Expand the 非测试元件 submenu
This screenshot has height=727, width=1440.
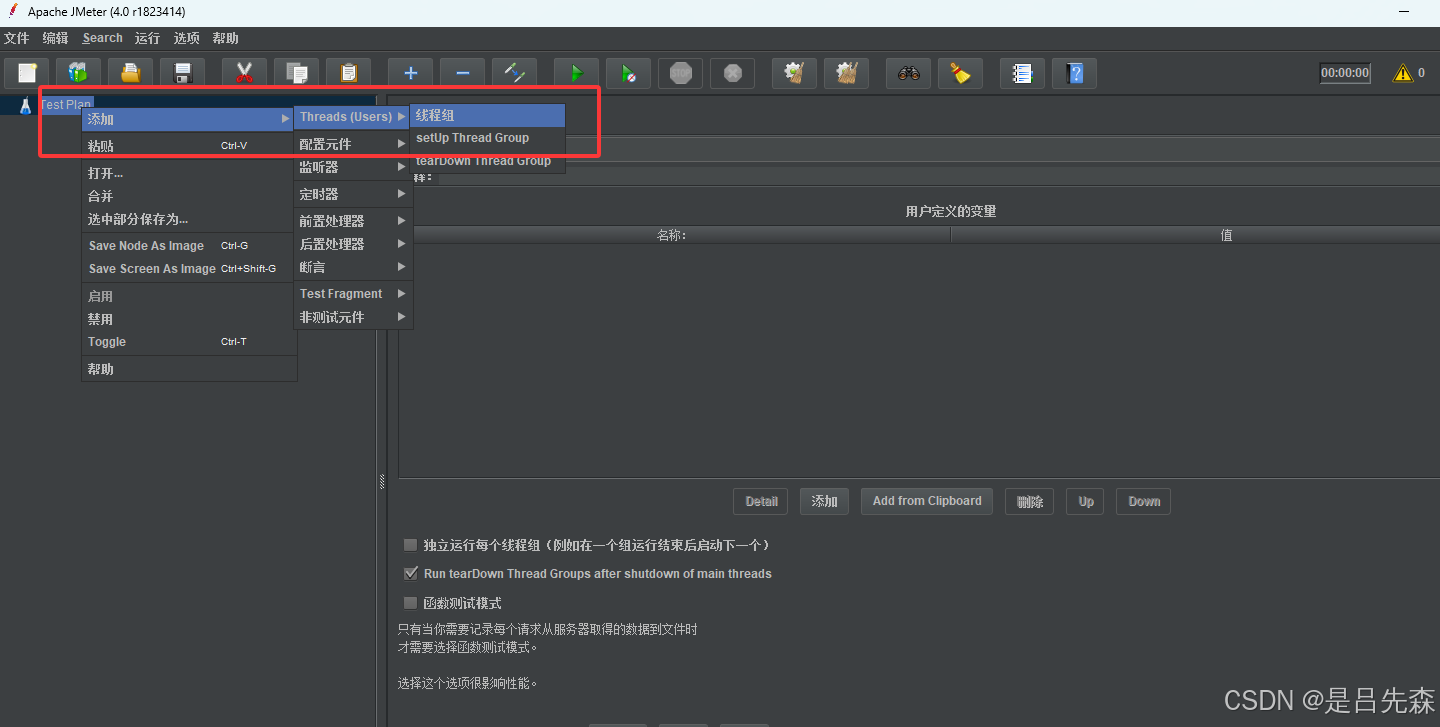[x=352, y=317]
